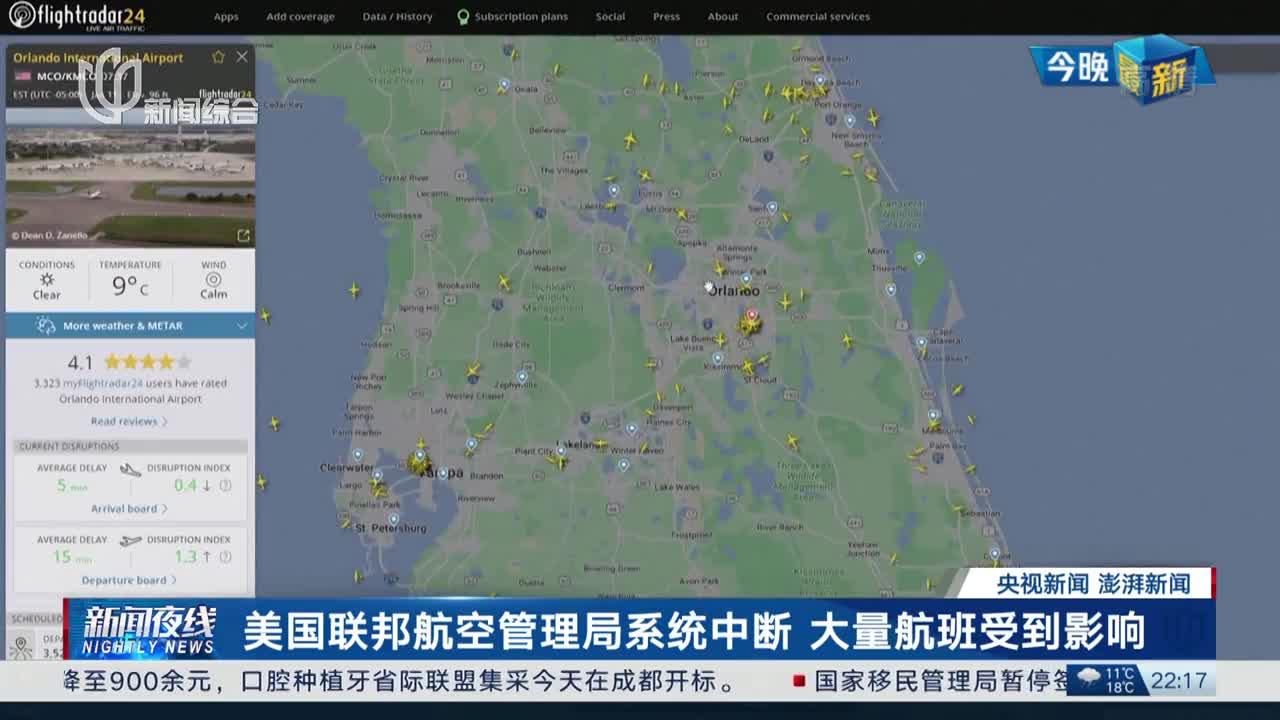Close the Orlando International Airport panel
1280x720 pixels.
[x=242, y=57]
